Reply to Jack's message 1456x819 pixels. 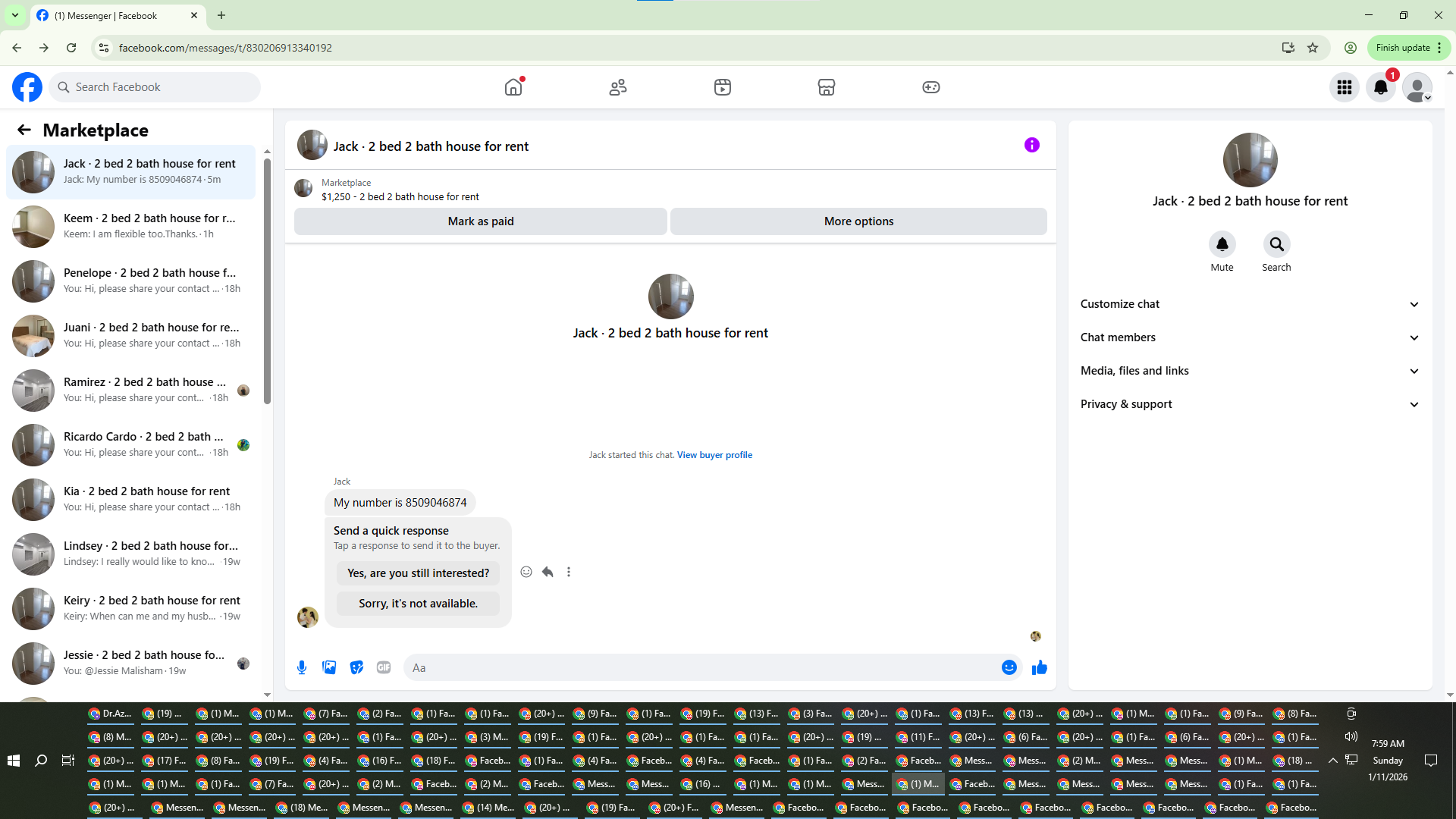[548, 572]
